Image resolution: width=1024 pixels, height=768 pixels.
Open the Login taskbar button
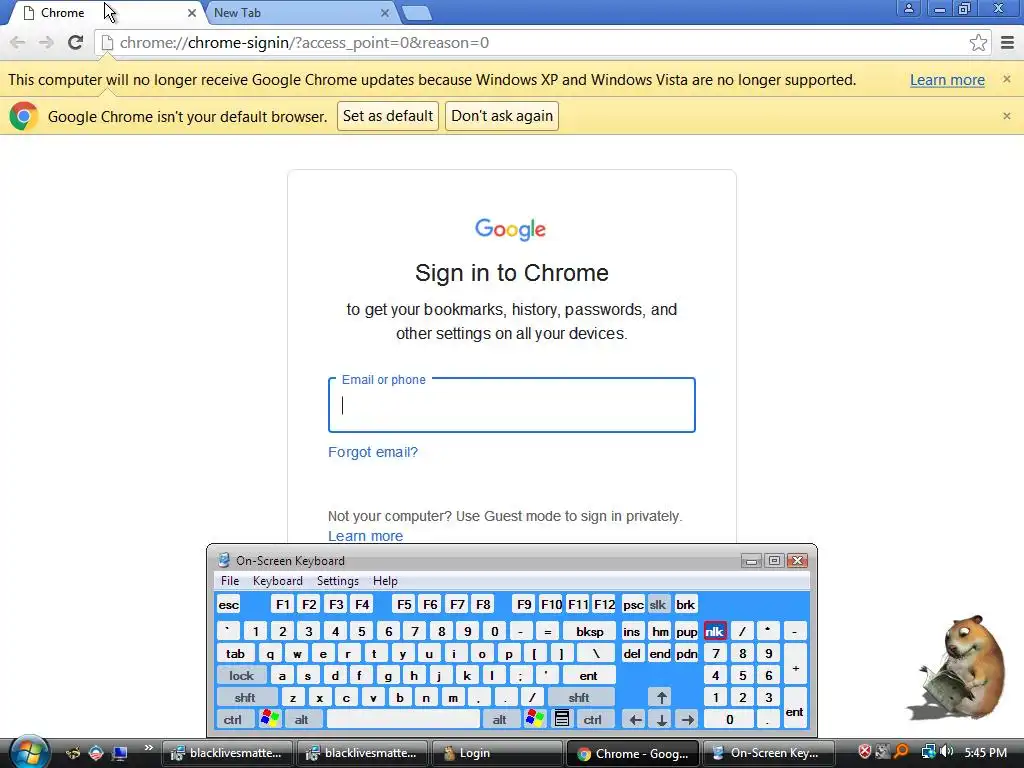coord(498,753)
